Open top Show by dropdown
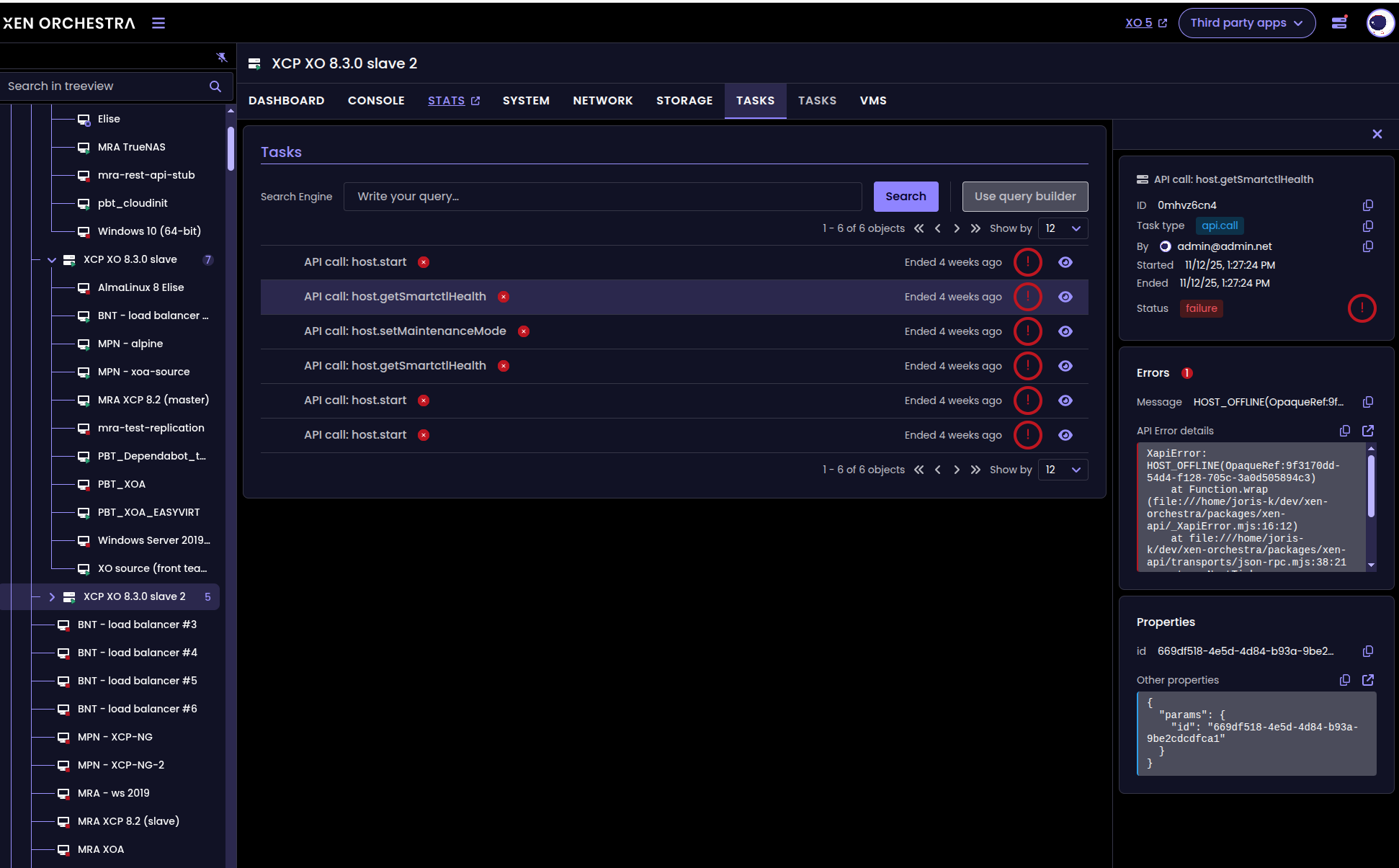 tap(1063, 228)
